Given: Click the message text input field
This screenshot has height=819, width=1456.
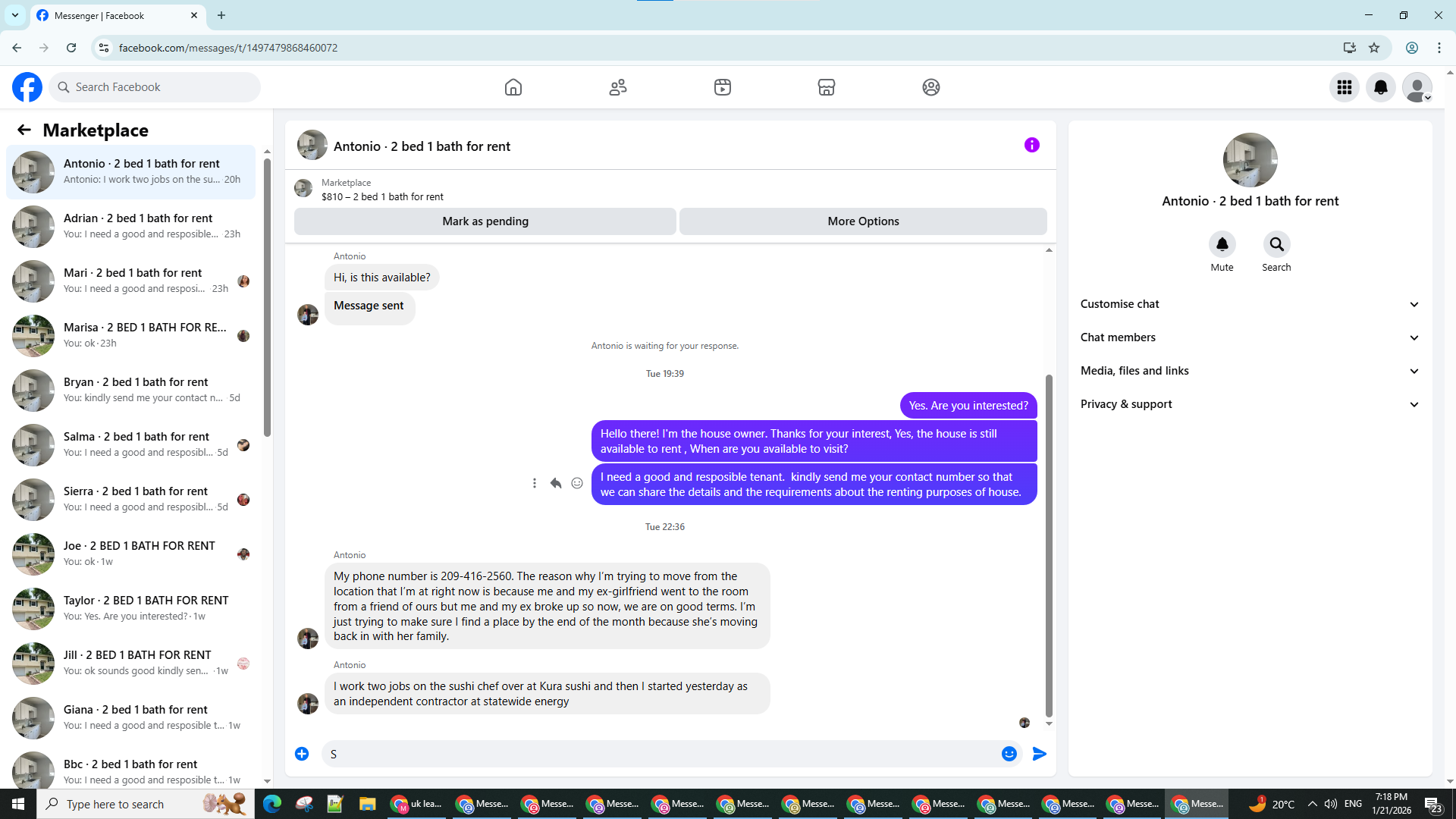Looking at the screenshot, I should [x=660, y=754].
